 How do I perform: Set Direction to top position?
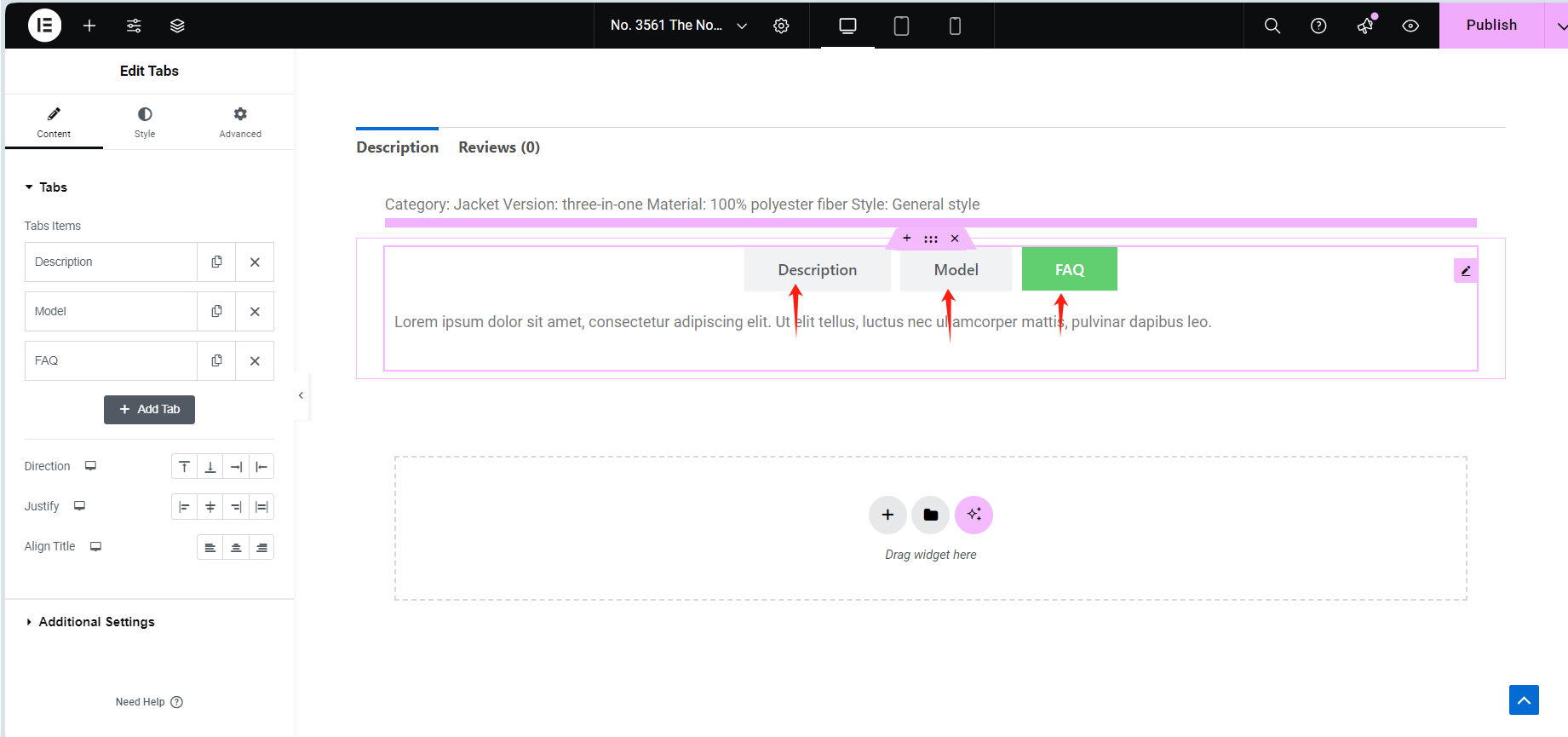[x=184, y=467]
